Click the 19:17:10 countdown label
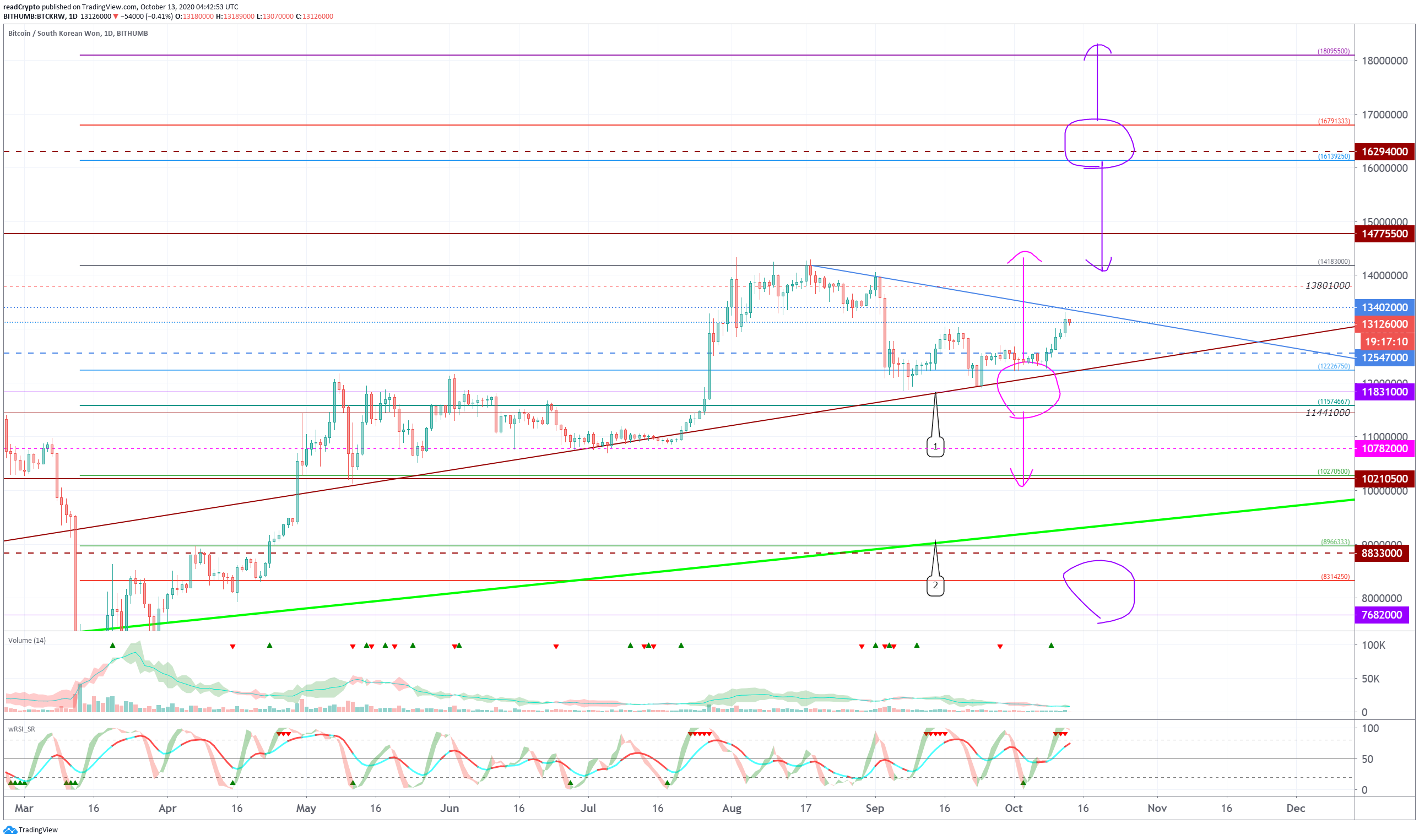This screenshot has width=1419, height=840. point(1386,342)
